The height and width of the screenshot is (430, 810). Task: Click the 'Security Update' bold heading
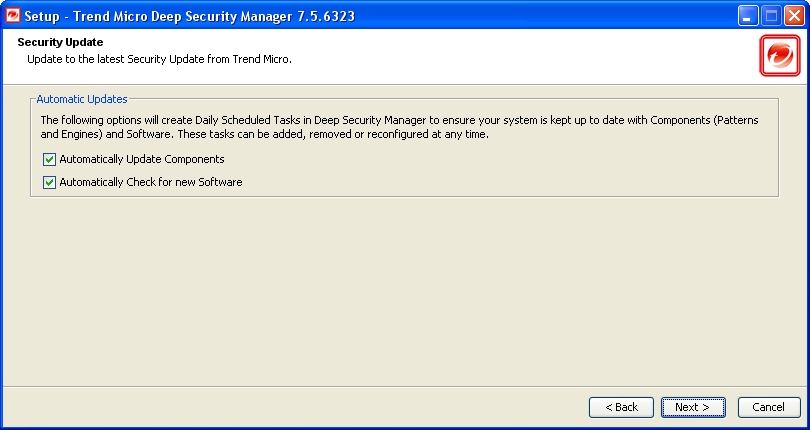point(61,43)
